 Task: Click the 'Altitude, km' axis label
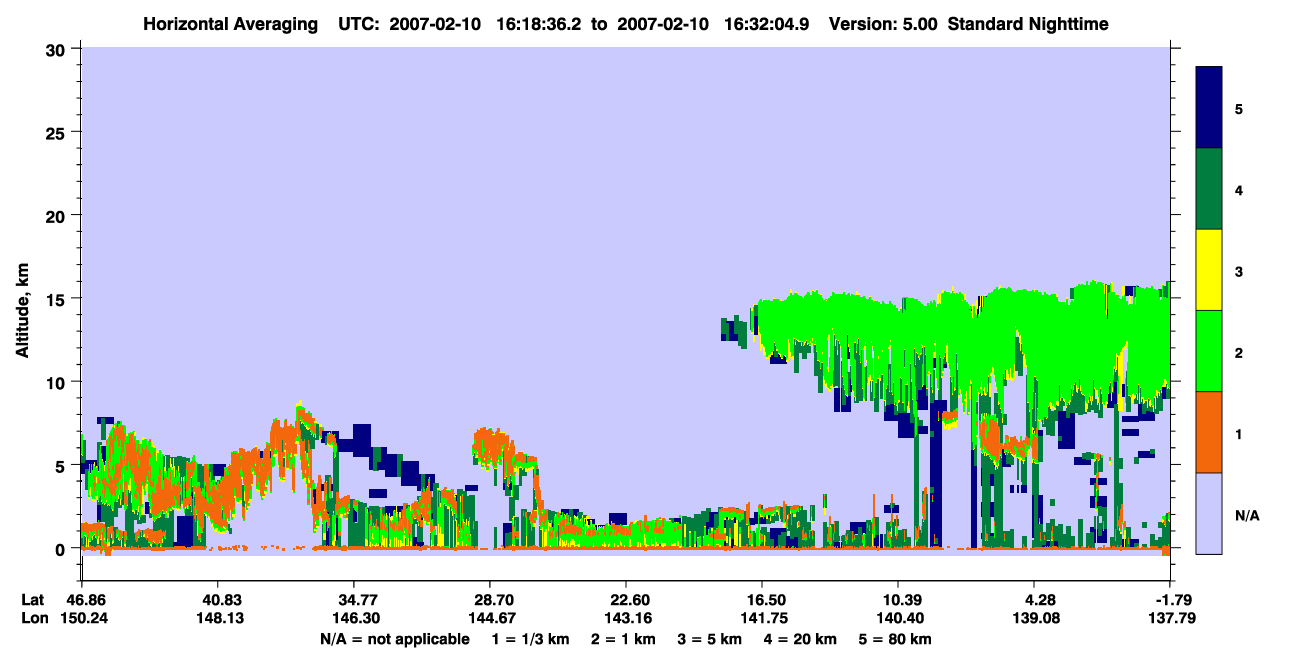[x=22, y=309]
